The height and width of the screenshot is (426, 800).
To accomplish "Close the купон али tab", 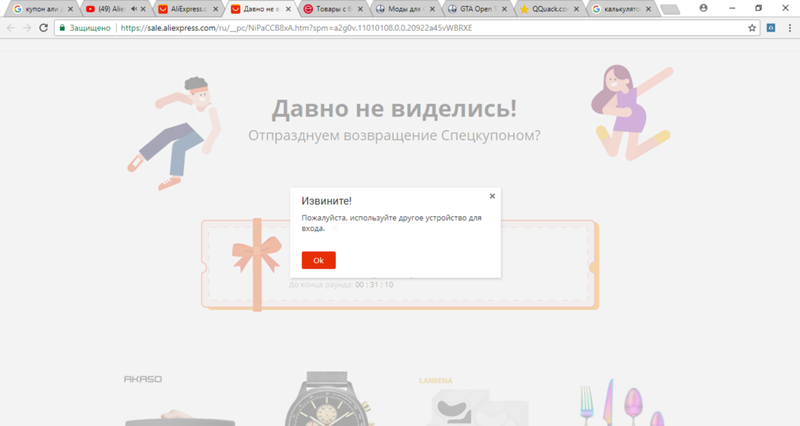I will click(70, 9).
